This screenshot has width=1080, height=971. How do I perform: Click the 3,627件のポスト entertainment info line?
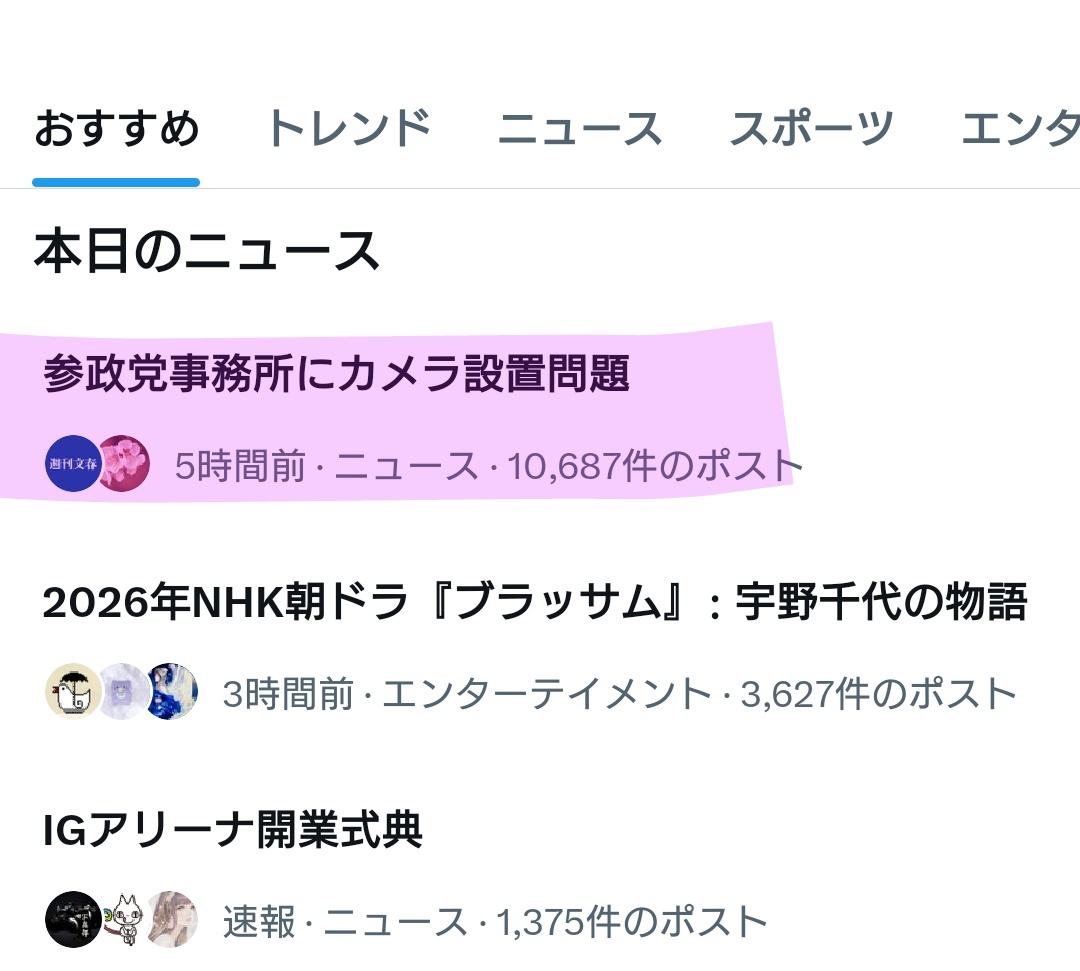[x=620, y=693]
